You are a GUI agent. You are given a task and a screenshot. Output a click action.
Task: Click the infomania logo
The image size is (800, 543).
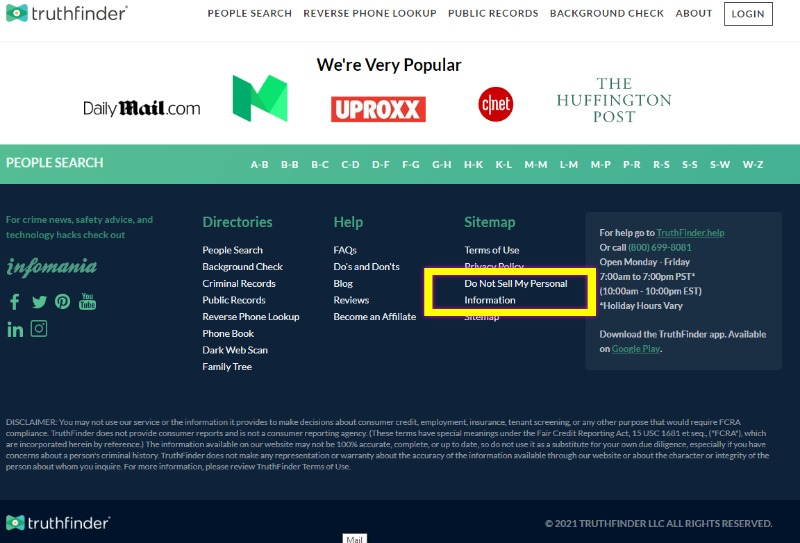pyautogui.click(x=52, y=266)
